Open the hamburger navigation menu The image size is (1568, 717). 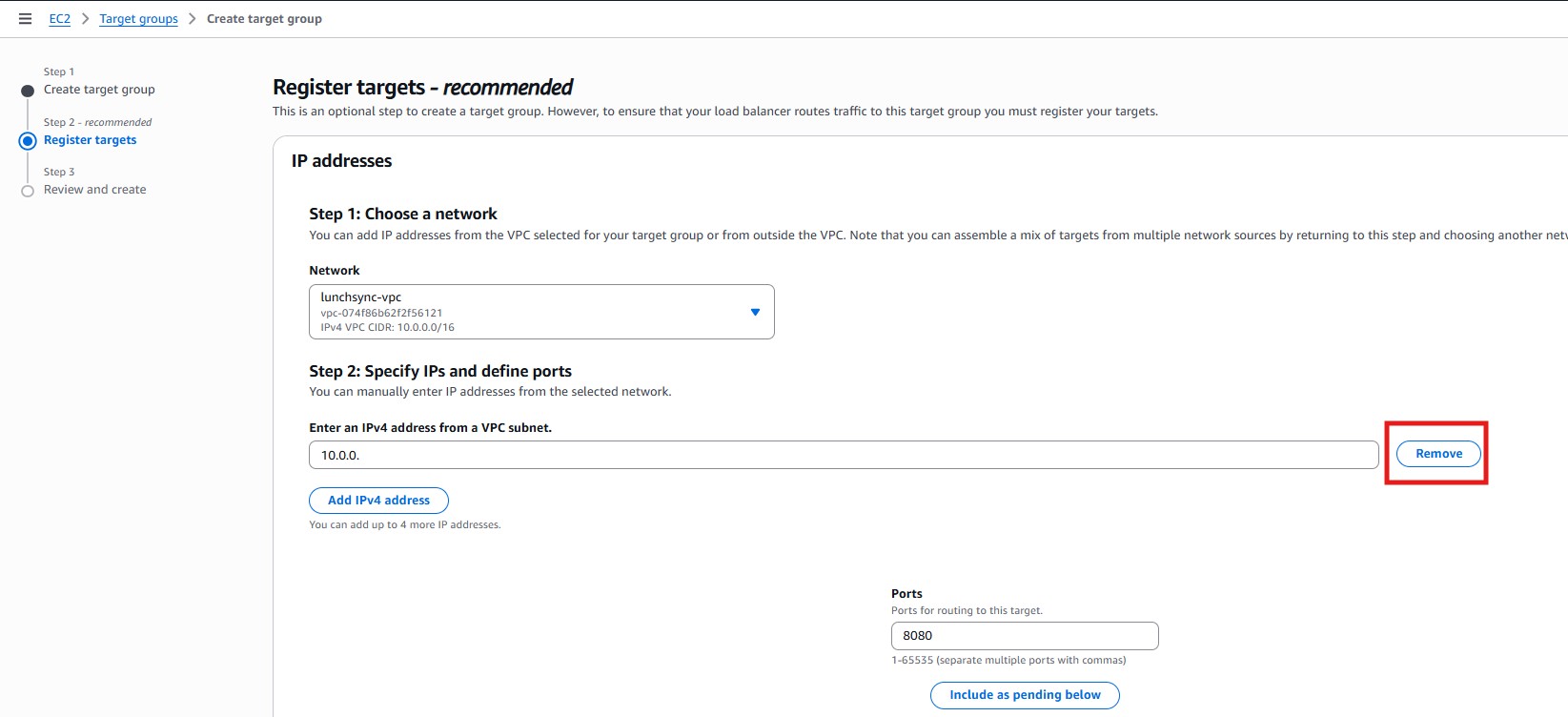(26, 19)
